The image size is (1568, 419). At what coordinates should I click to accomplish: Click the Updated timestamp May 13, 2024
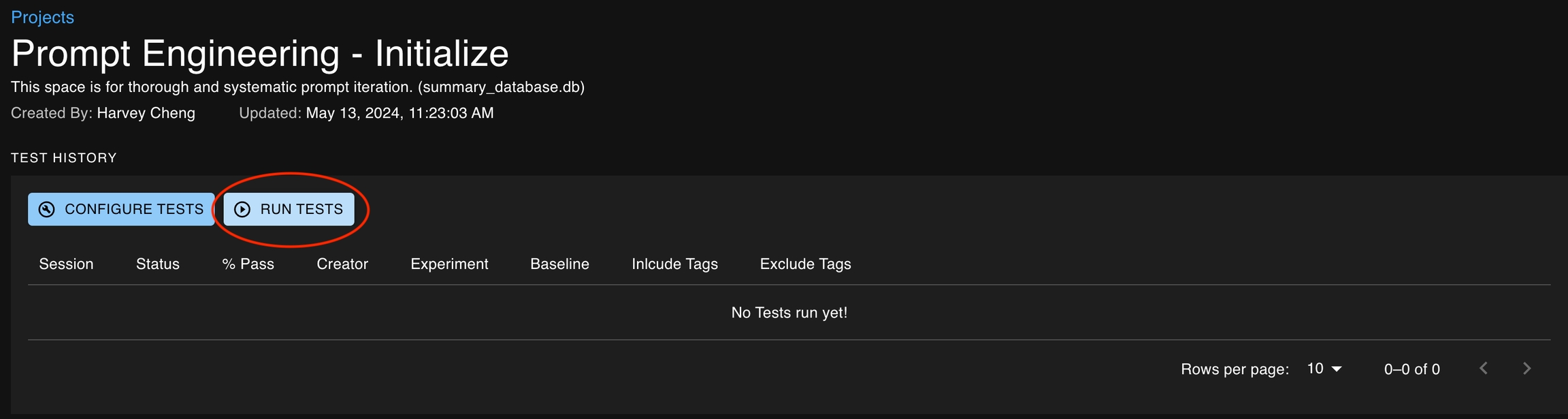pyautogui.click(x=399, y=113)
